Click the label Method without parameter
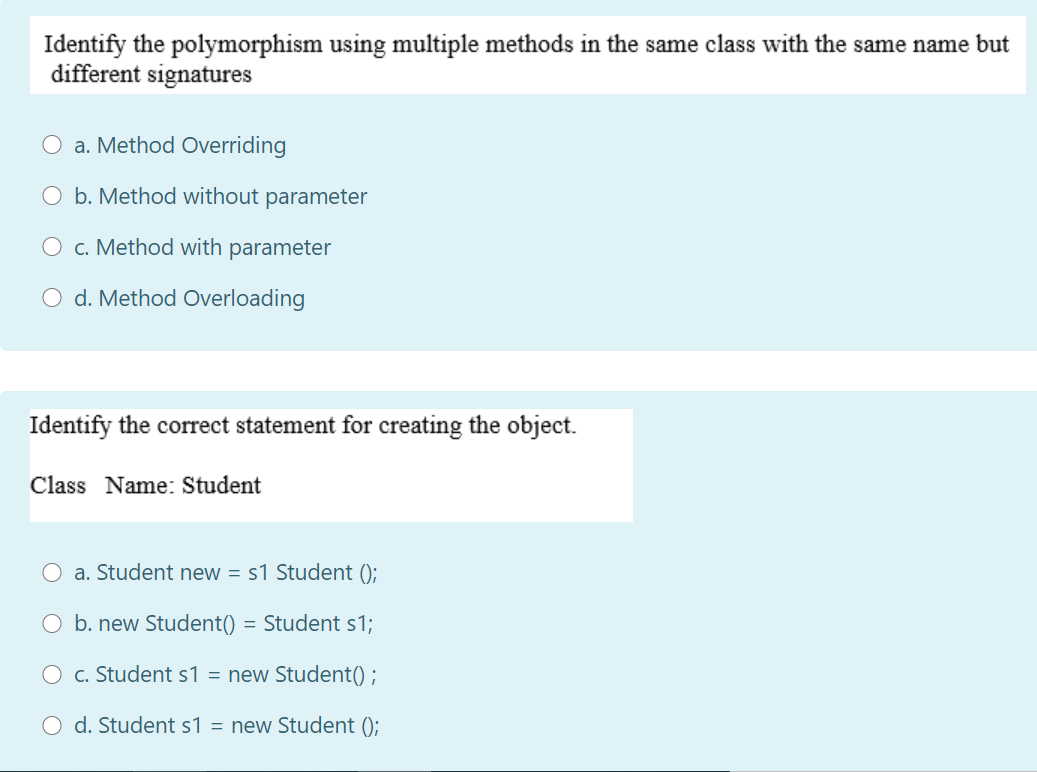 (x=220, y=196)
